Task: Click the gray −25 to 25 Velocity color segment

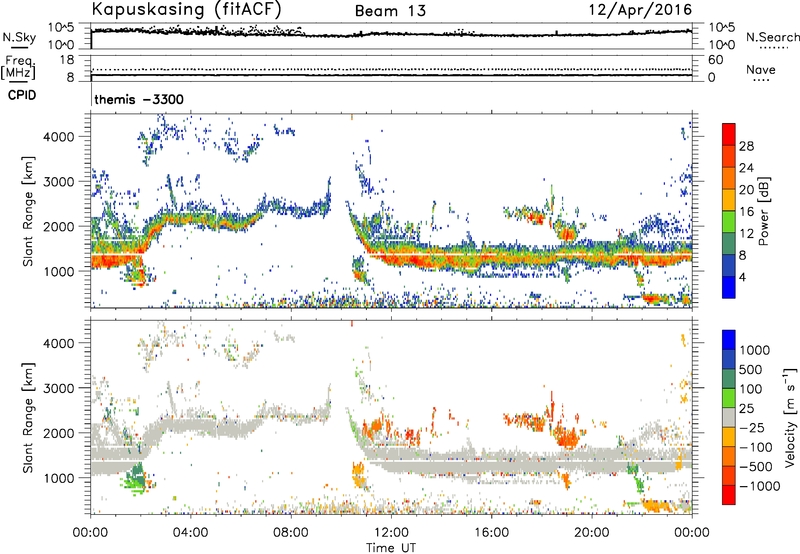Action: (729, 417)
